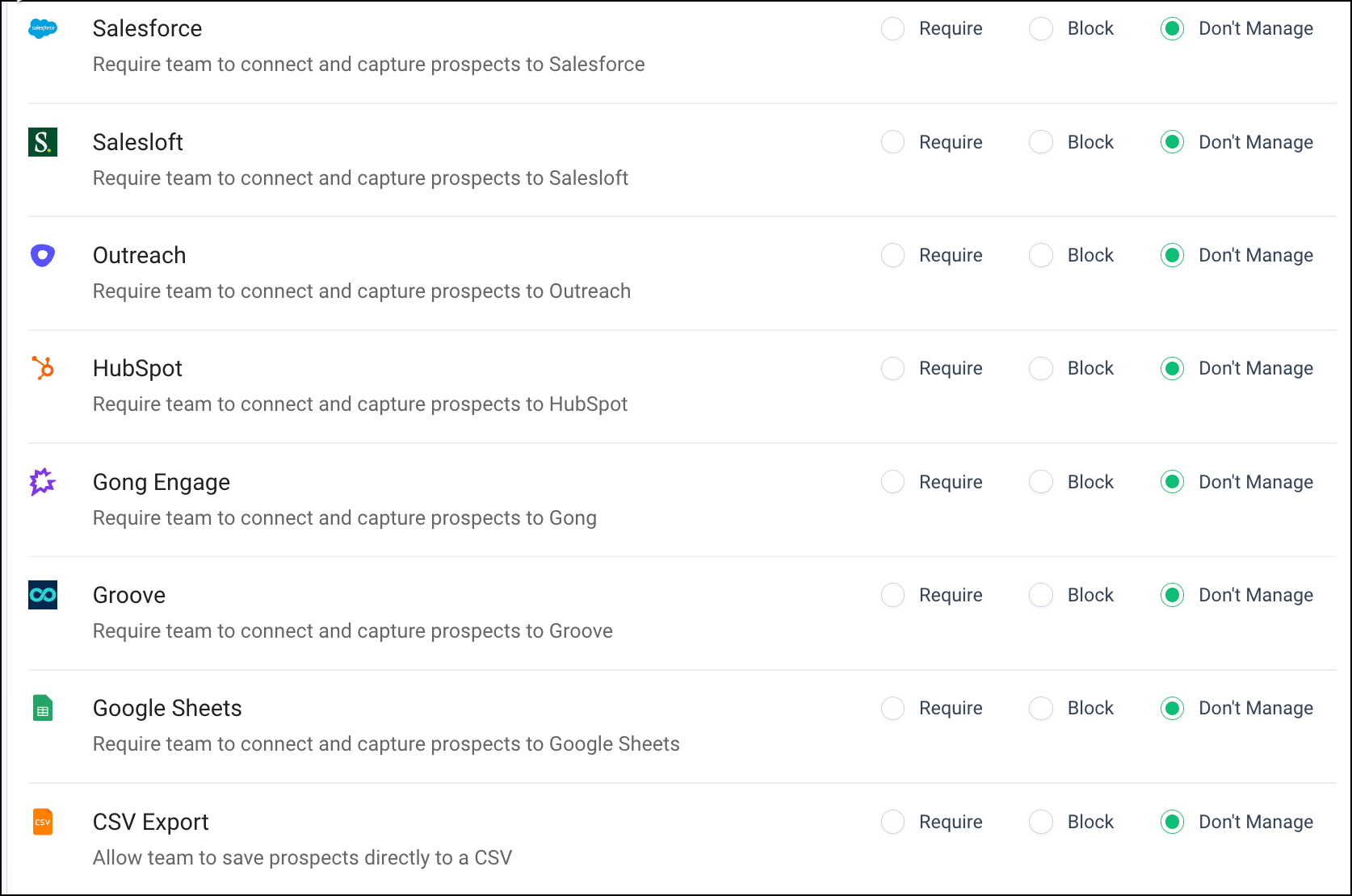Viewport: 1352px width, 896px height.
Task: Set Gong Engage integration to Block
Action: [x=1041, y=482]
